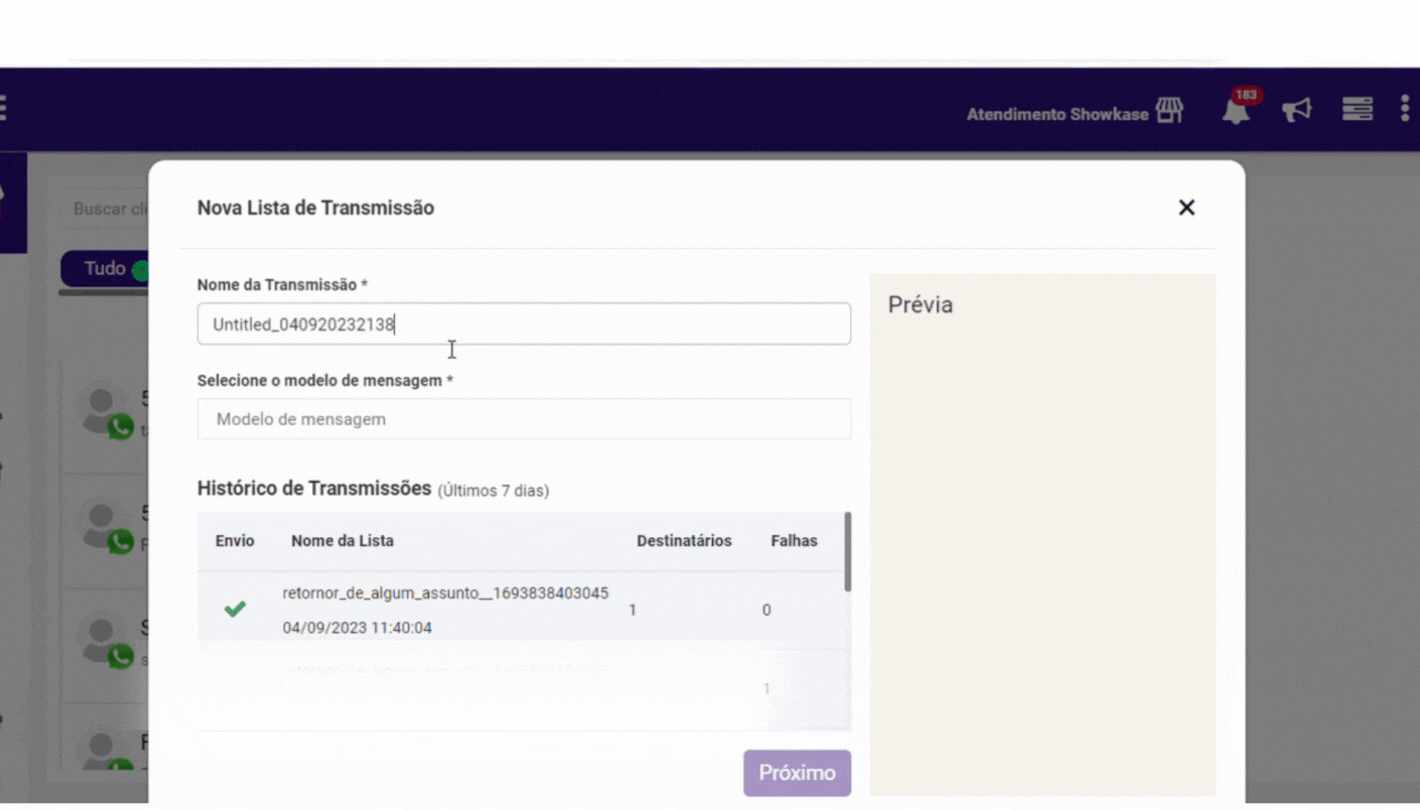Click the Falhas column header
1420x810 pixels.
[x=794, y=541]
